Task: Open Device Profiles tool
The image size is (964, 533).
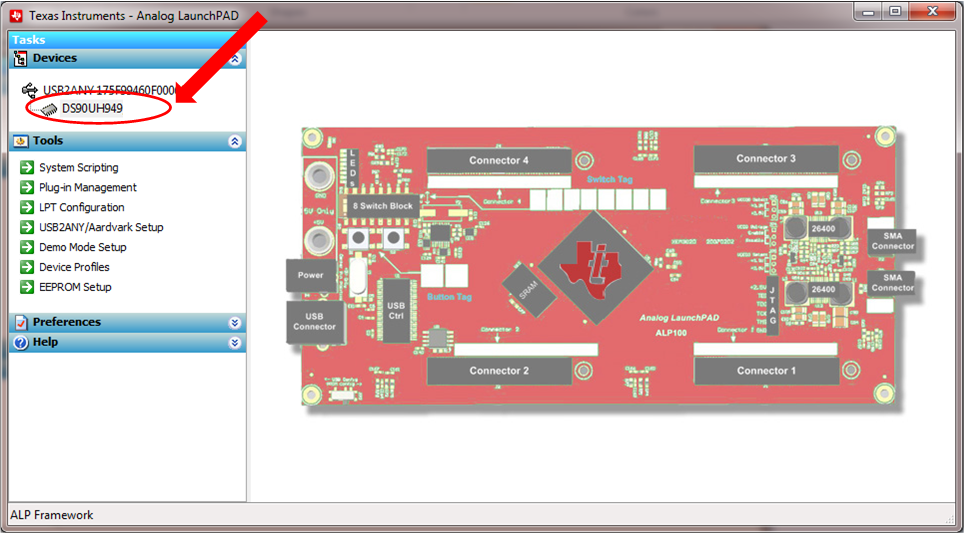Action: point(74,267)
